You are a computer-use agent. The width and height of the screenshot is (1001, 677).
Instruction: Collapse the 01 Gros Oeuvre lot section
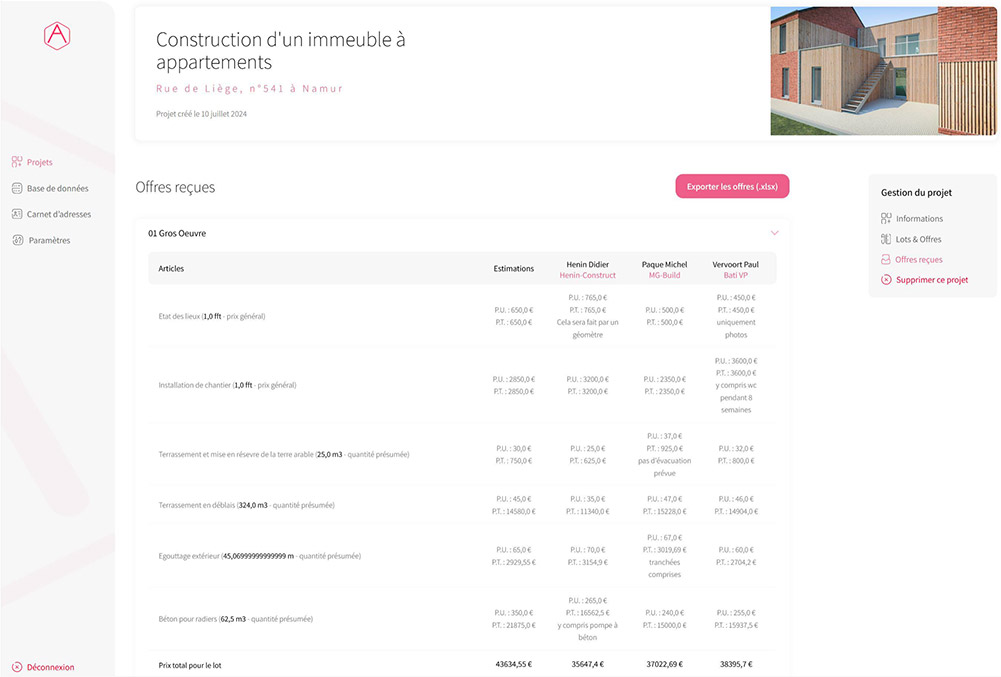pos(774,231)
